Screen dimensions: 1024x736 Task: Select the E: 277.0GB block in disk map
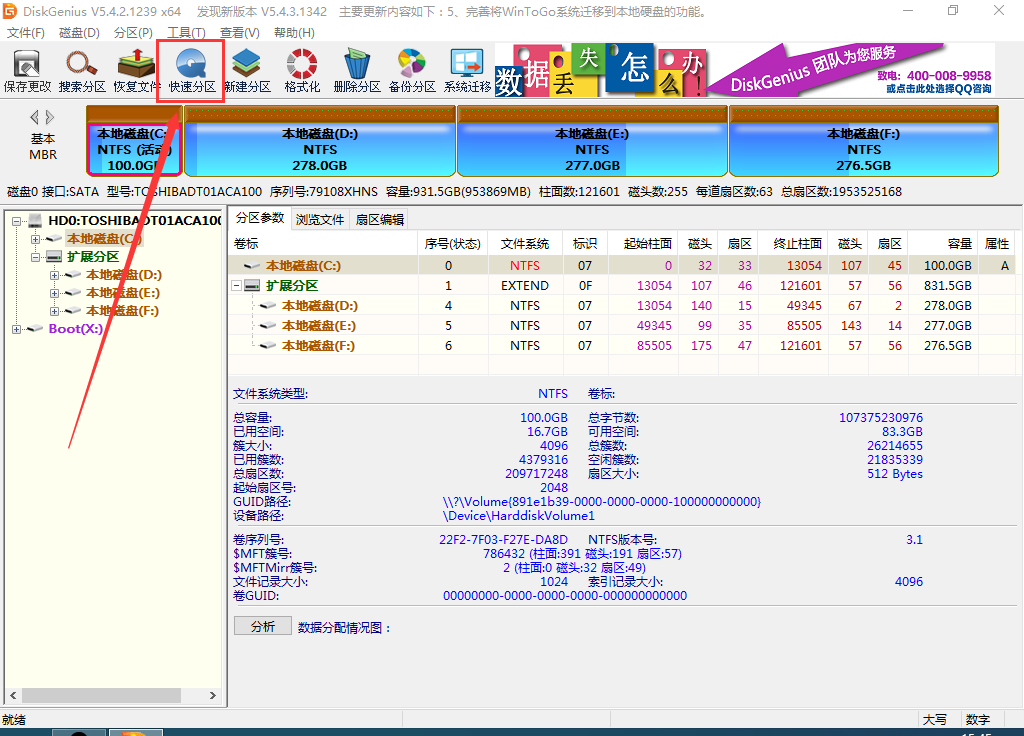point(592,141)
